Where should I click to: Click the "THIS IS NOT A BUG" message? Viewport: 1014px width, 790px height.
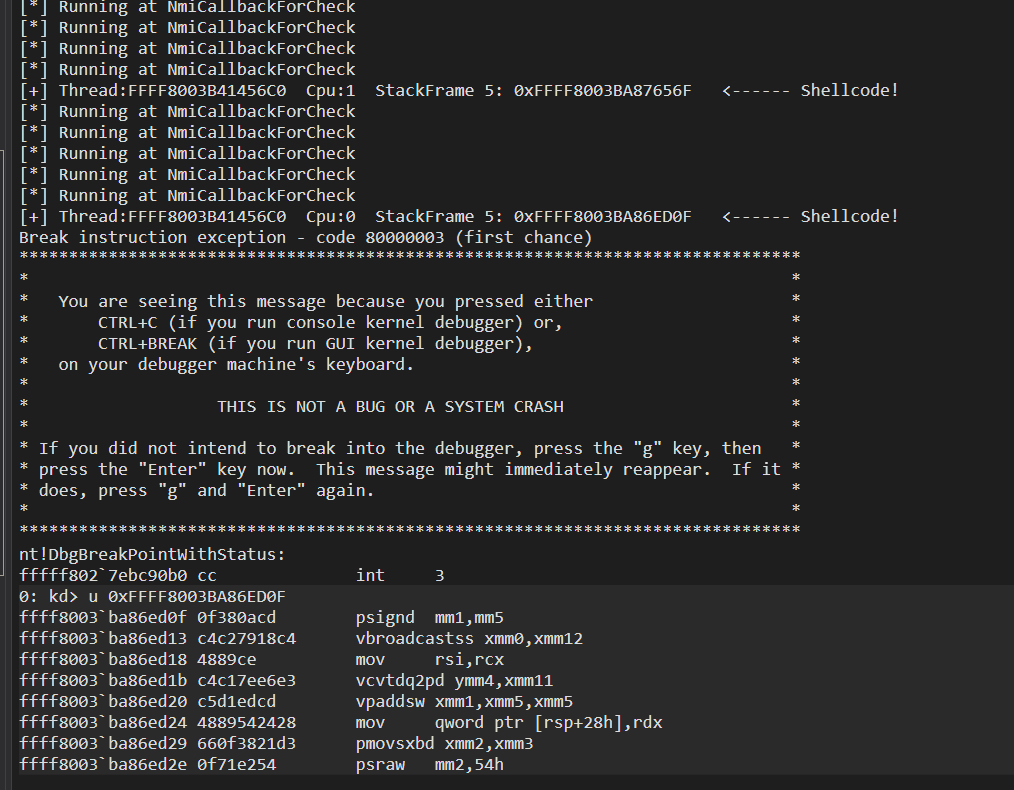(x=390, y=407)
